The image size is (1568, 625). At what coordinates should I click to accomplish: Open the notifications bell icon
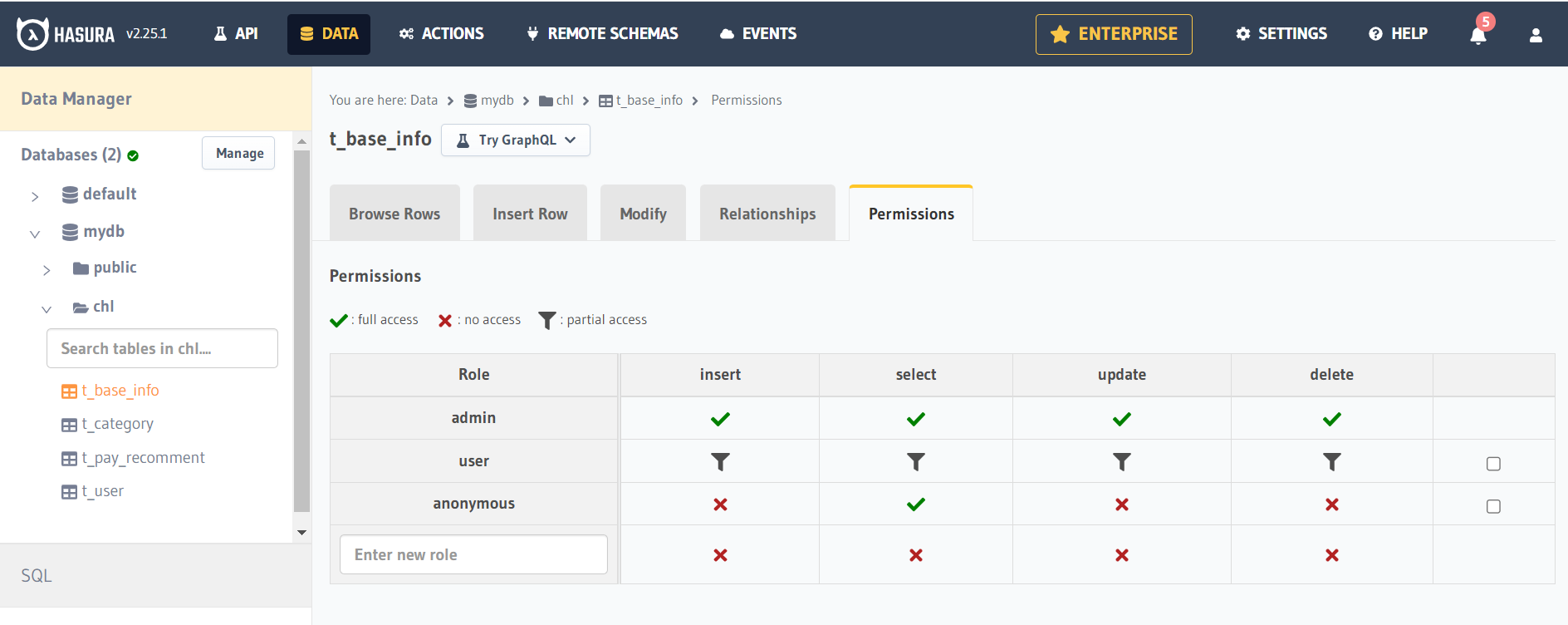coord(1478,35)
